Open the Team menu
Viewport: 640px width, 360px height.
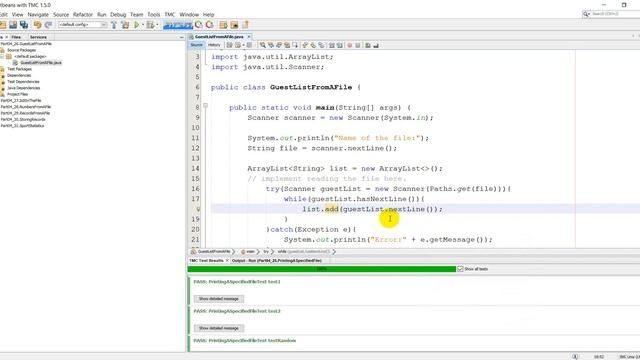(136, 14)
